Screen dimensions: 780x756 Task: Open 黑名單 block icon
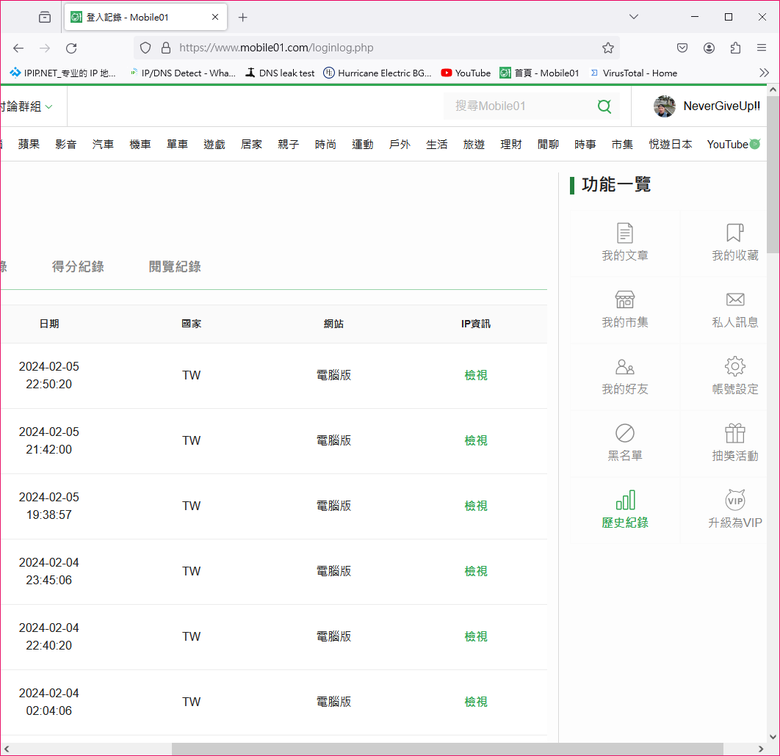pos(624,433)
